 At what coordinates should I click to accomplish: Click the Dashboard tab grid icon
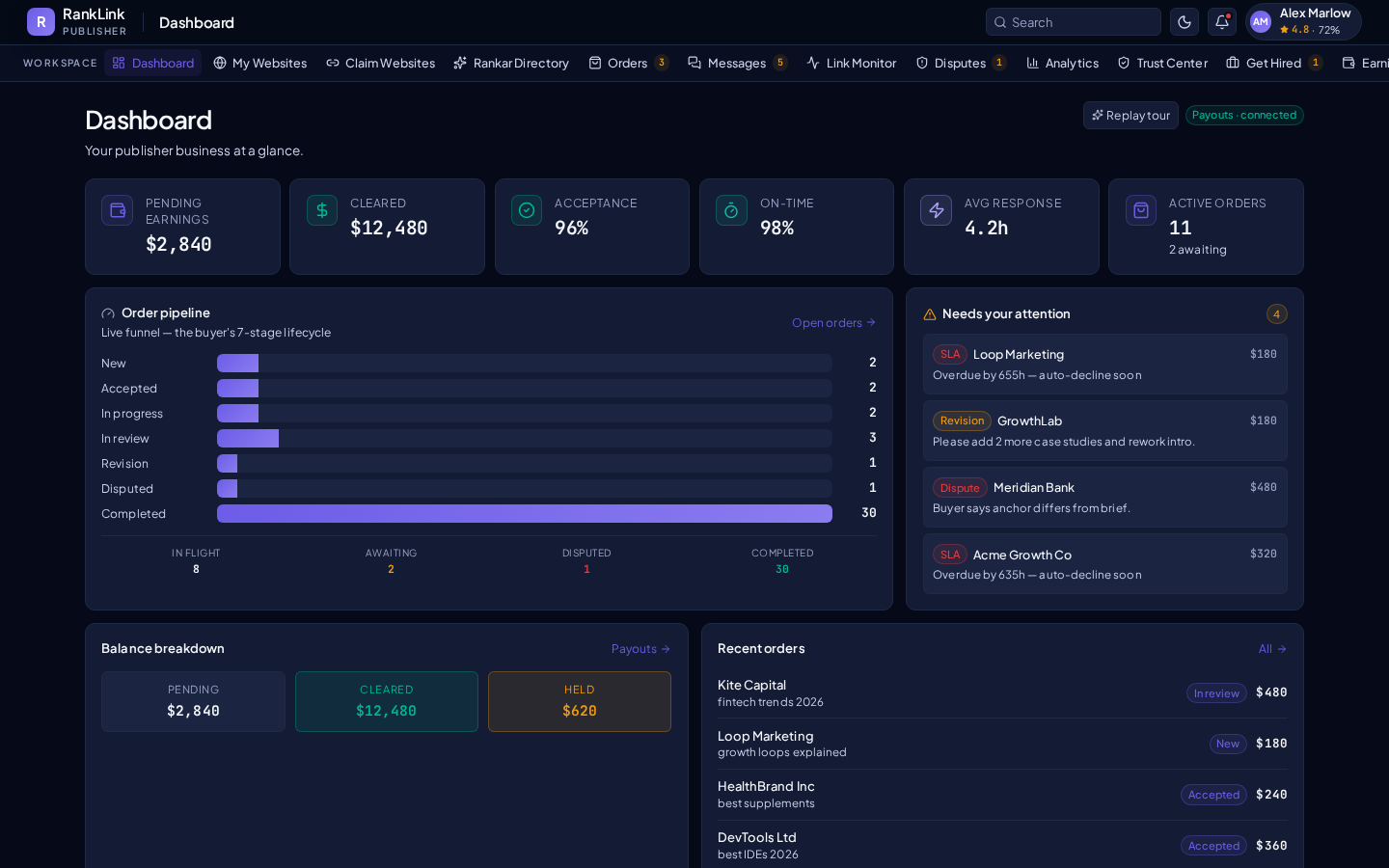coord(119,63)
